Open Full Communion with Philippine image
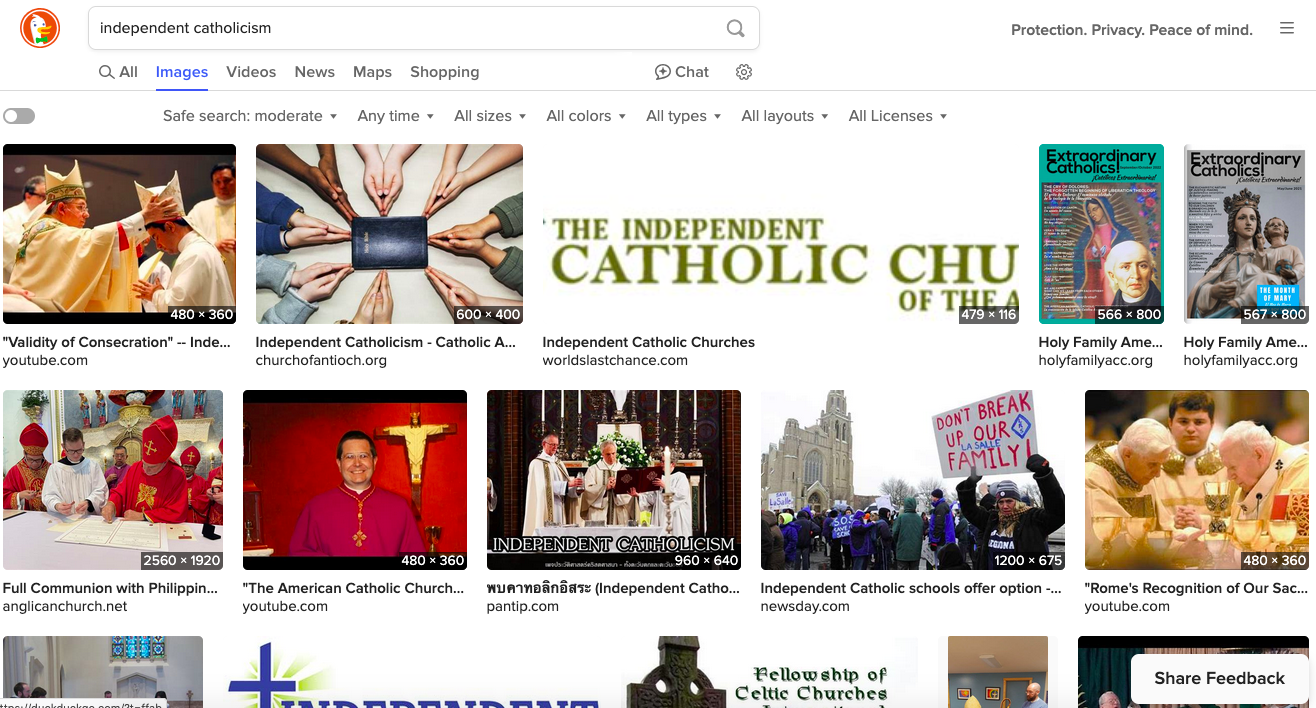1316x708 pixels. (x=113, y=480)
